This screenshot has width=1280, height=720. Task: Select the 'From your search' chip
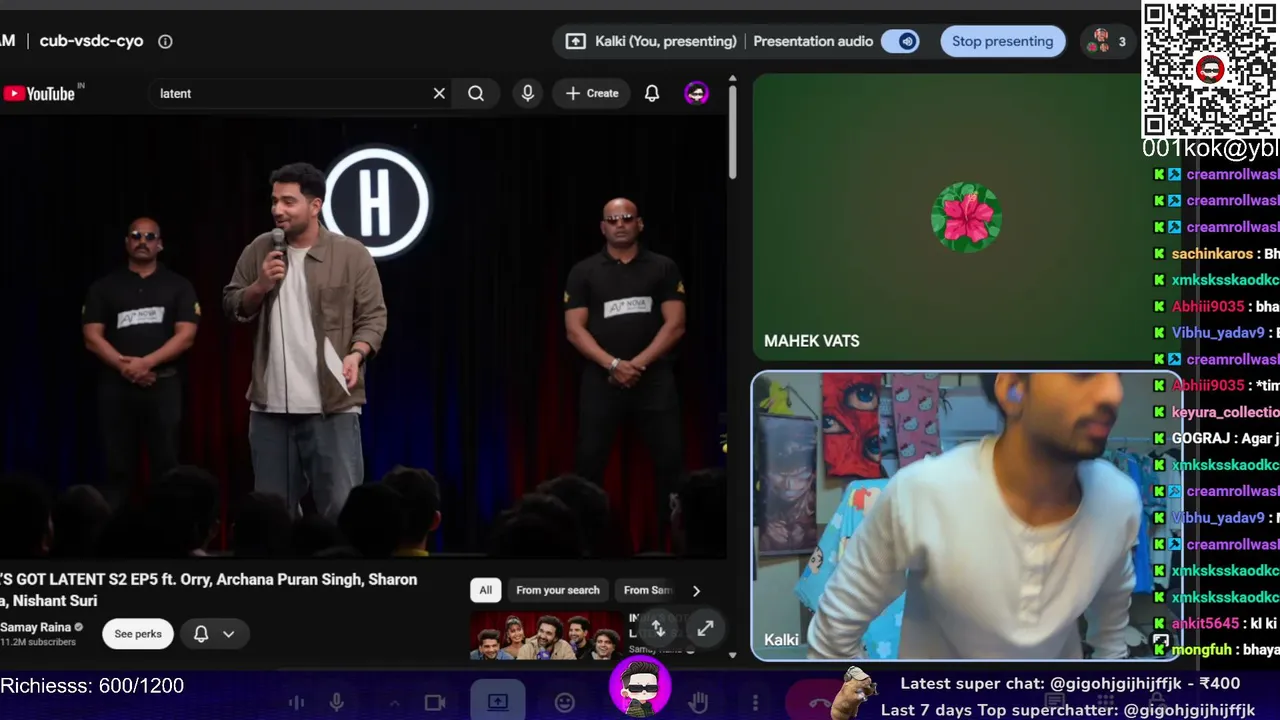pos(557,590)
